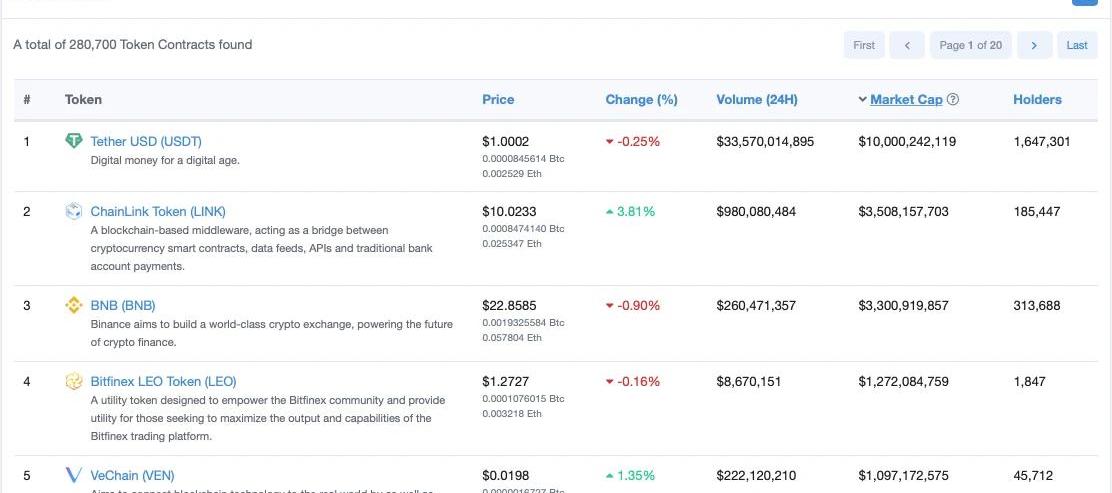Click the ChainLink price $10.0233

509,211
